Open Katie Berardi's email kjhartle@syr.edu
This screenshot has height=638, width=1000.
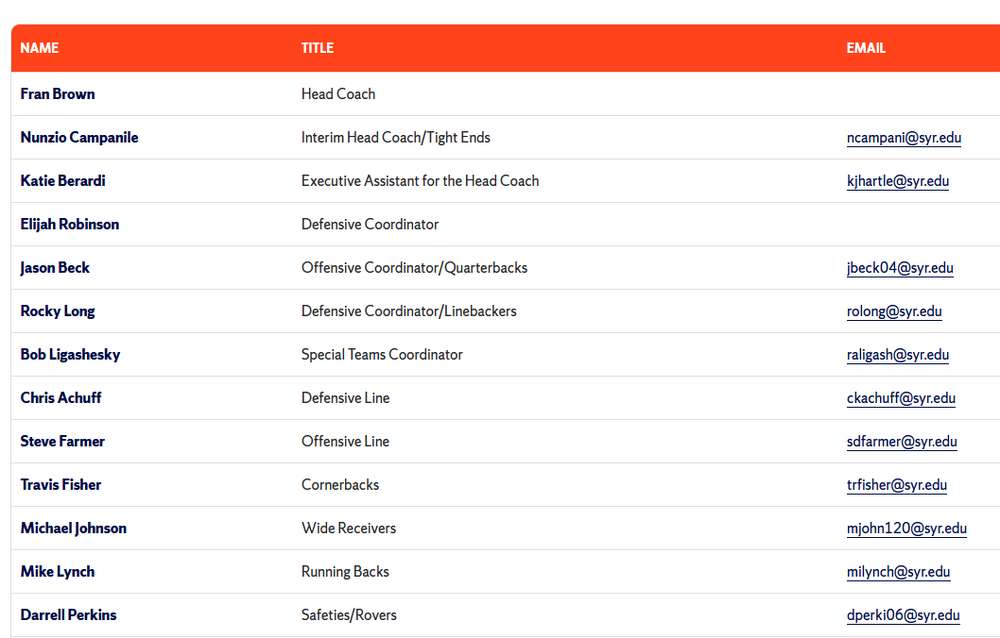(x=897, y=181)
